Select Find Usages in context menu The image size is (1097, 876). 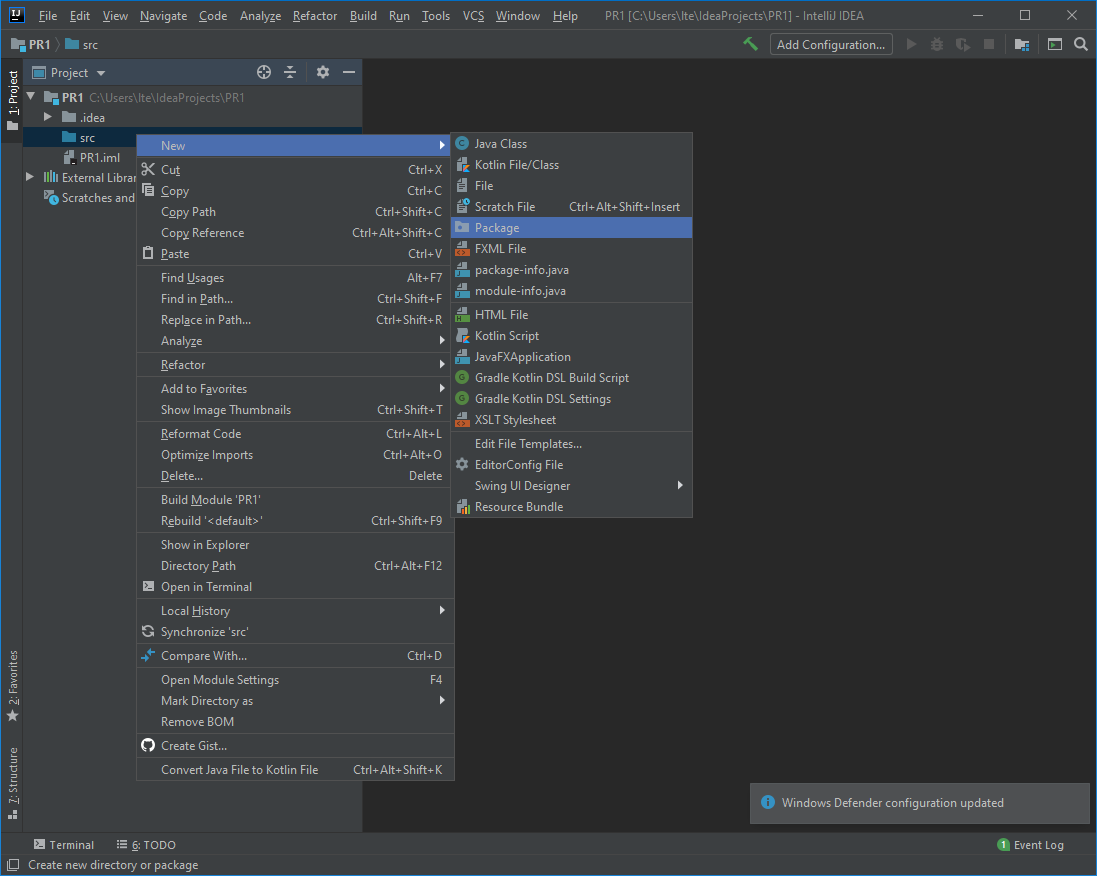coord(295,278)
